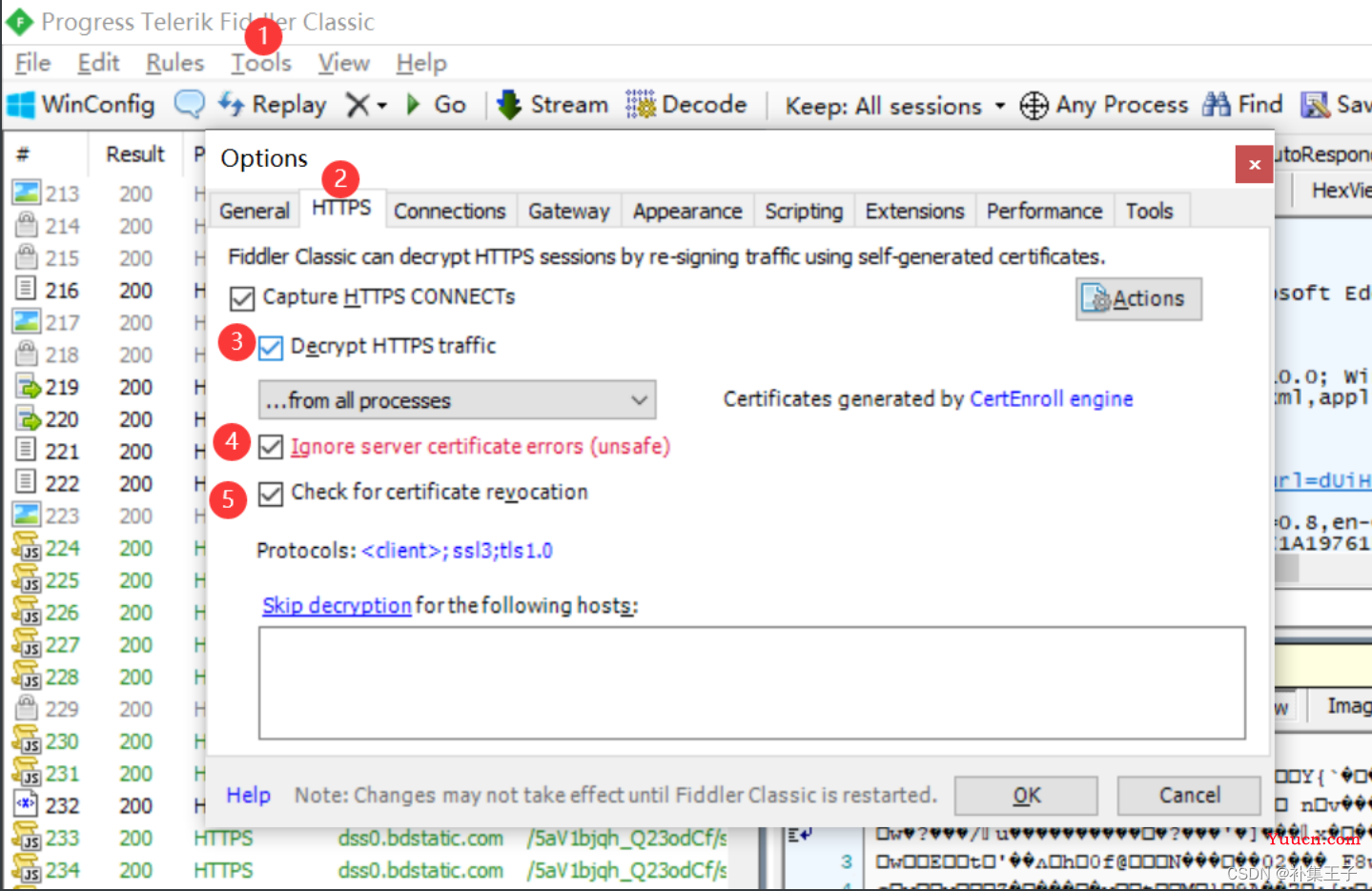Click the Save toolbar icon
This screenshot has width=1372, height=891.
pos(1316,105)
